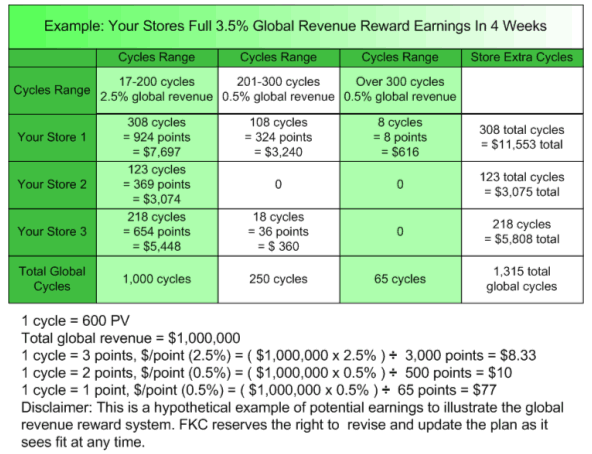This screenshot has width=592, height=454.
Task: Select the 'Your Store 3' row label
Action: 52,232
